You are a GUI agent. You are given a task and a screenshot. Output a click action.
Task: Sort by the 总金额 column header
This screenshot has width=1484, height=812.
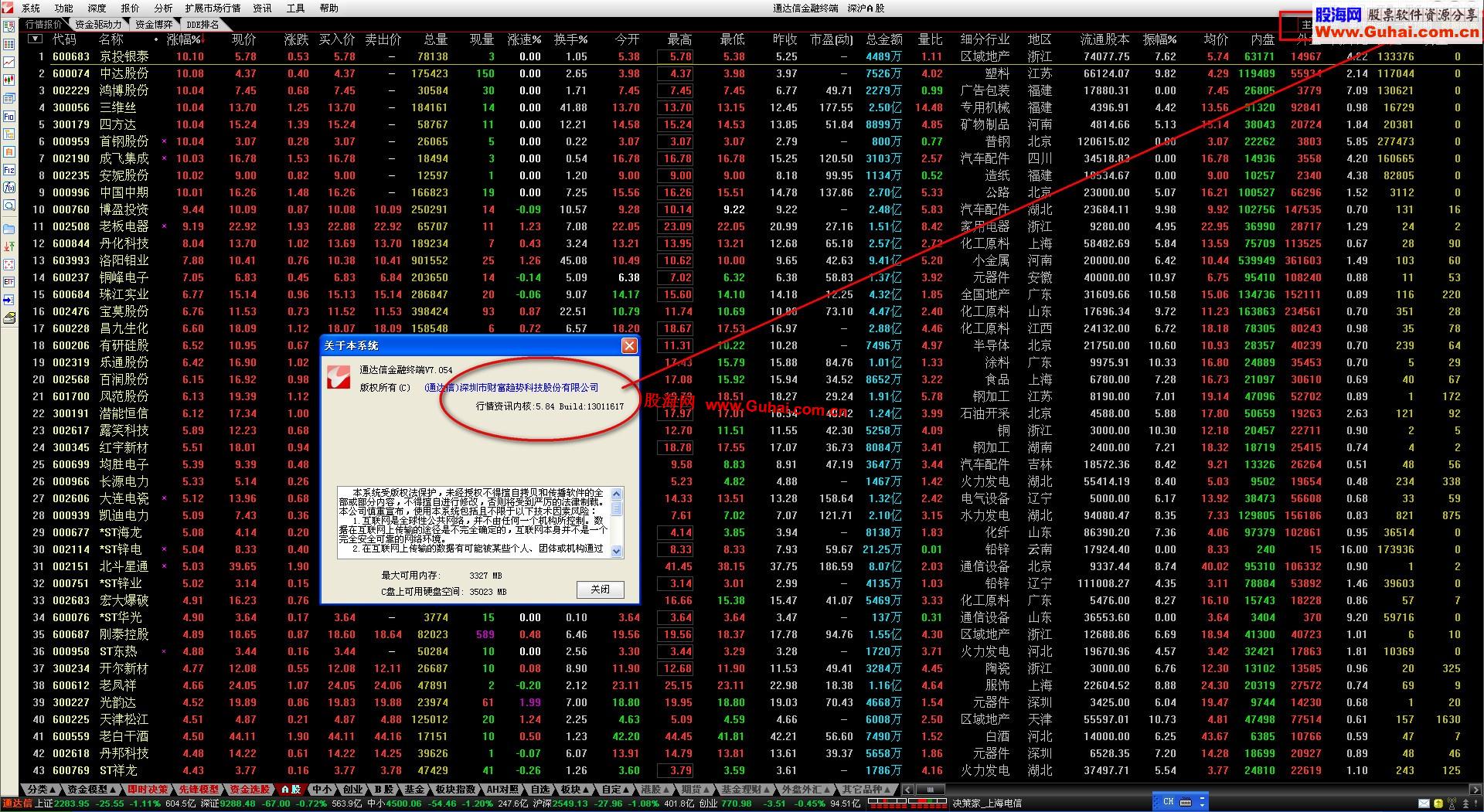point(883,39)
